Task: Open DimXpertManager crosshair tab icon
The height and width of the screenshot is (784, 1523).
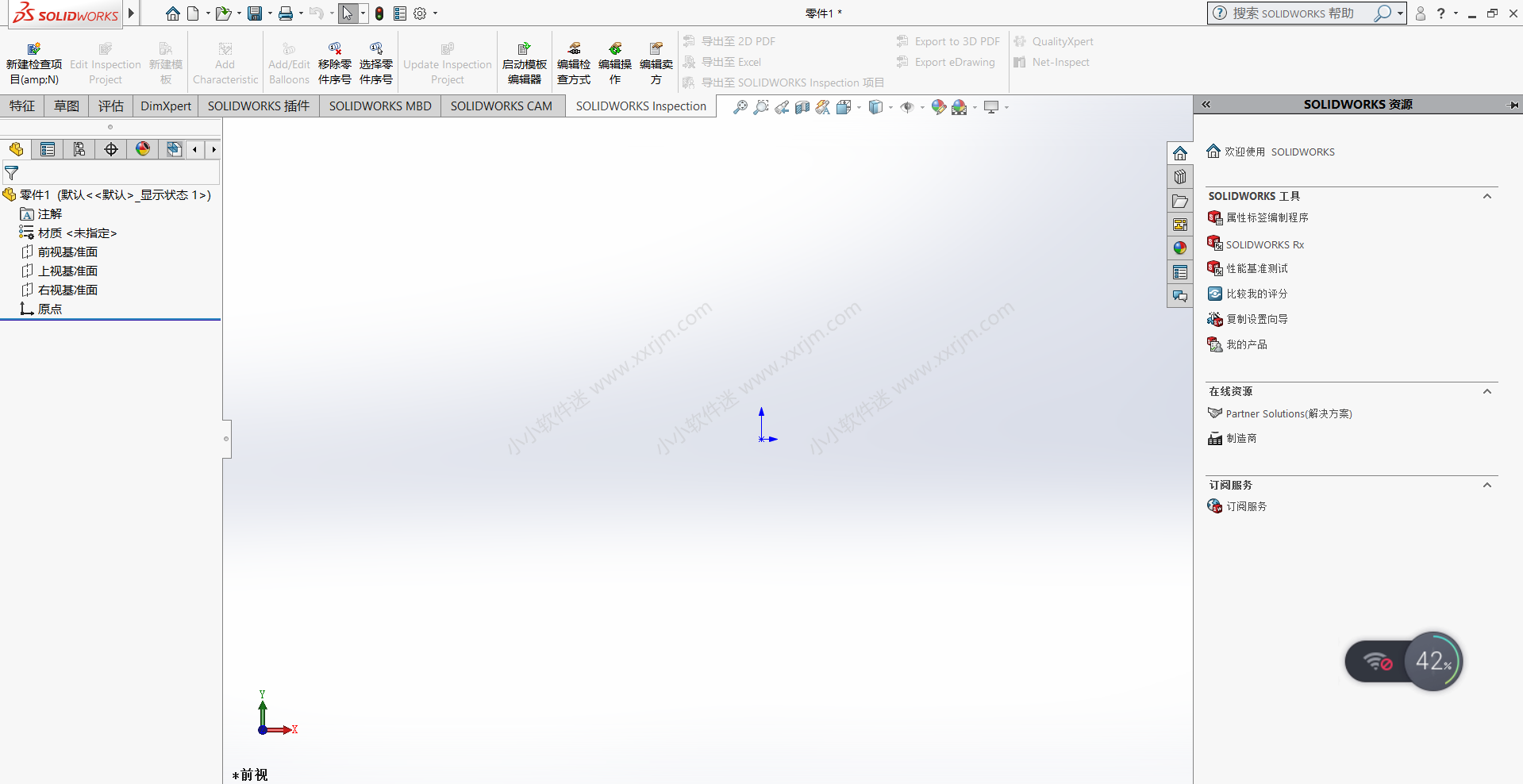Action: pyautogui.click(x=111, y=149)
